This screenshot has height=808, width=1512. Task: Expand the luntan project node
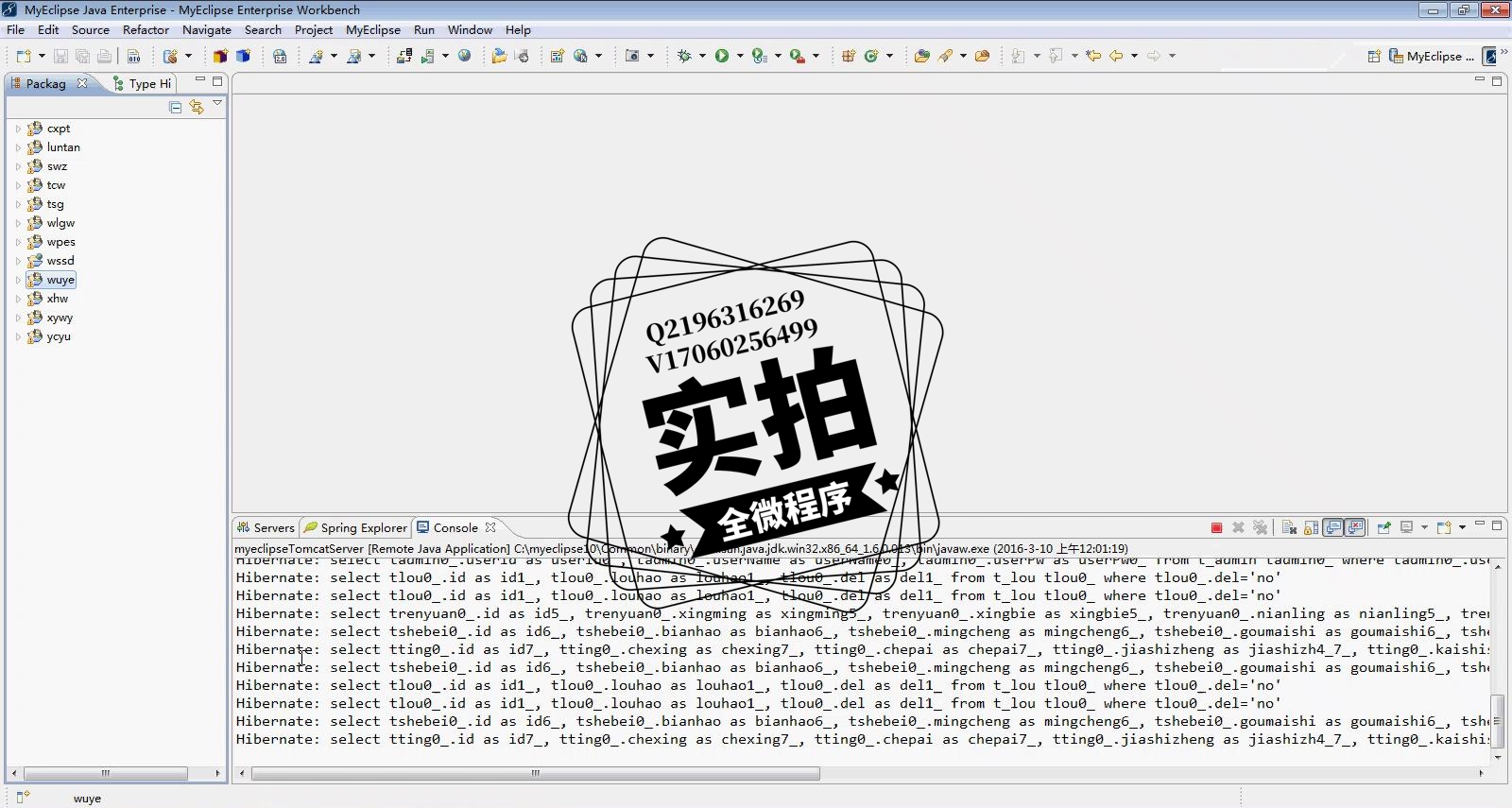[18, 147]
